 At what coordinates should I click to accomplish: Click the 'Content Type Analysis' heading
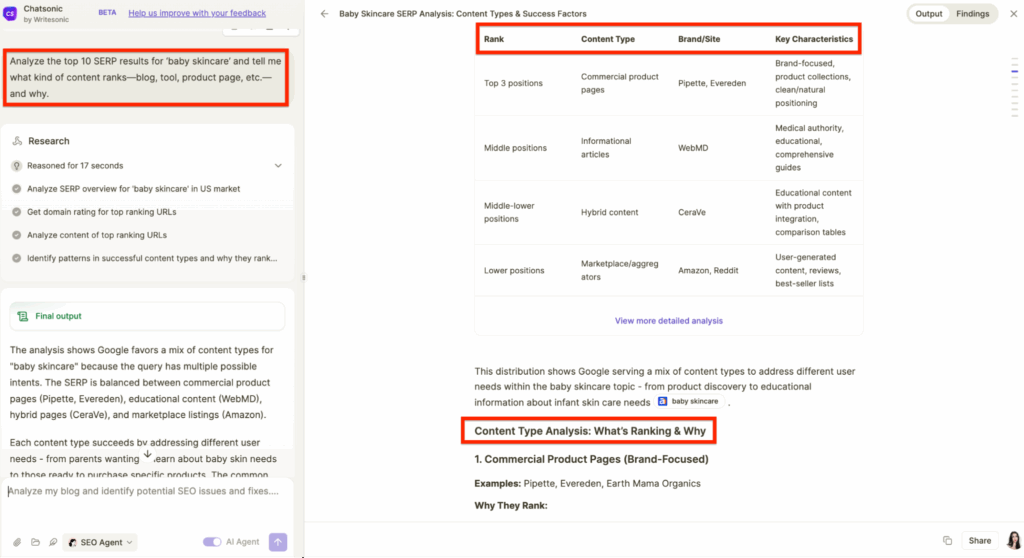[590, 431]
